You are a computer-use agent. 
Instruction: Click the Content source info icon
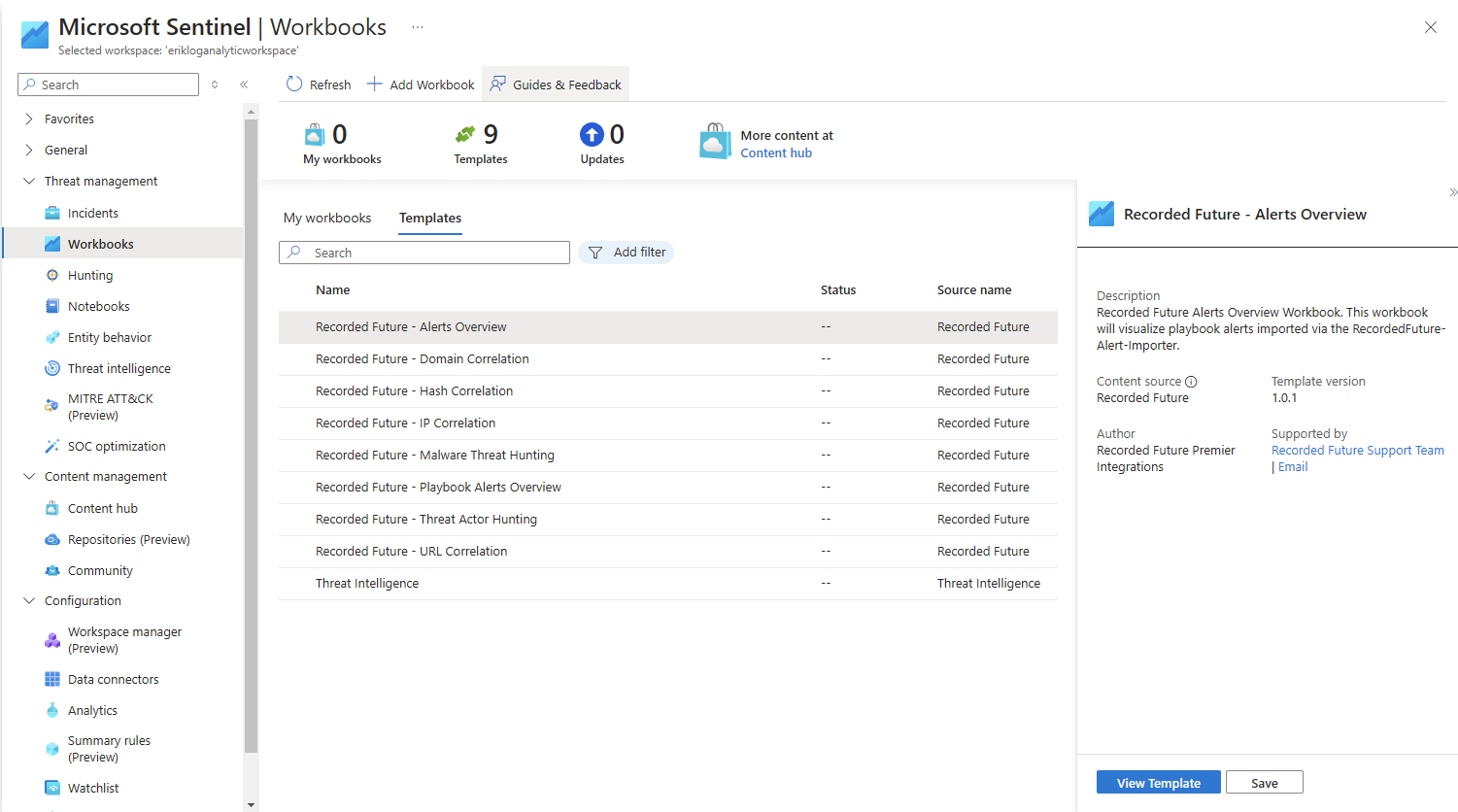tap(1191, 382)
